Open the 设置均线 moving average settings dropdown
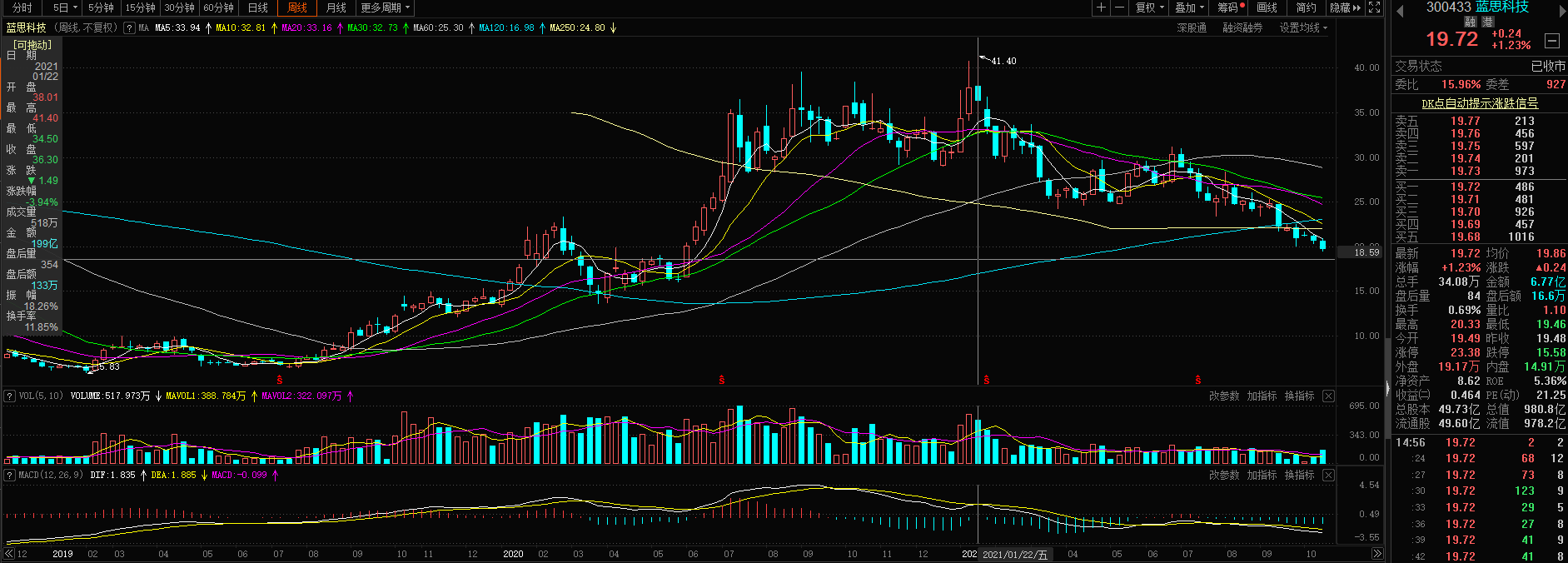Screen dimensions: 1568x563 point(1303,27)
